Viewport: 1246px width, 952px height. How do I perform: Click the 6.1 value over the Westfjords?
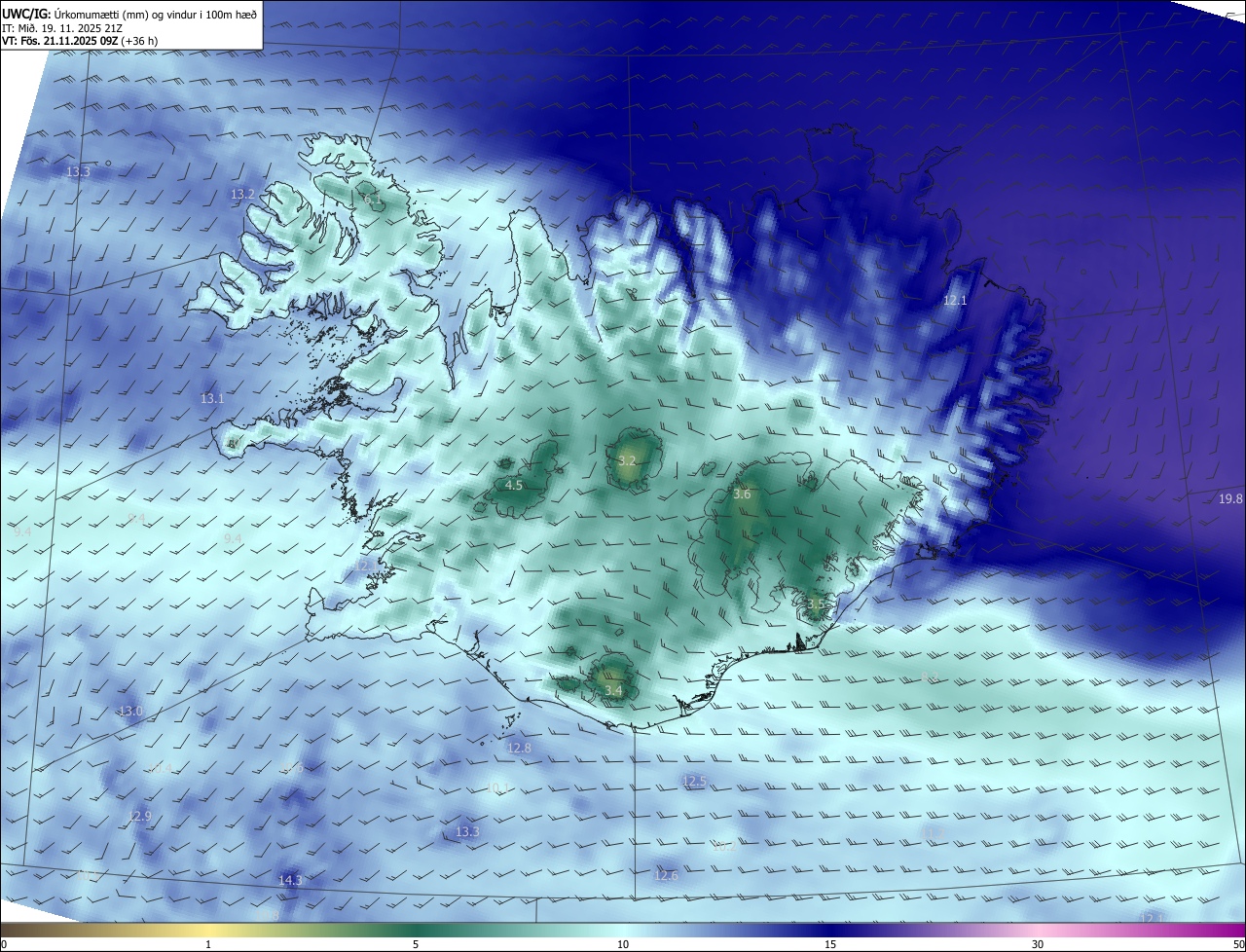coord(373,200)
